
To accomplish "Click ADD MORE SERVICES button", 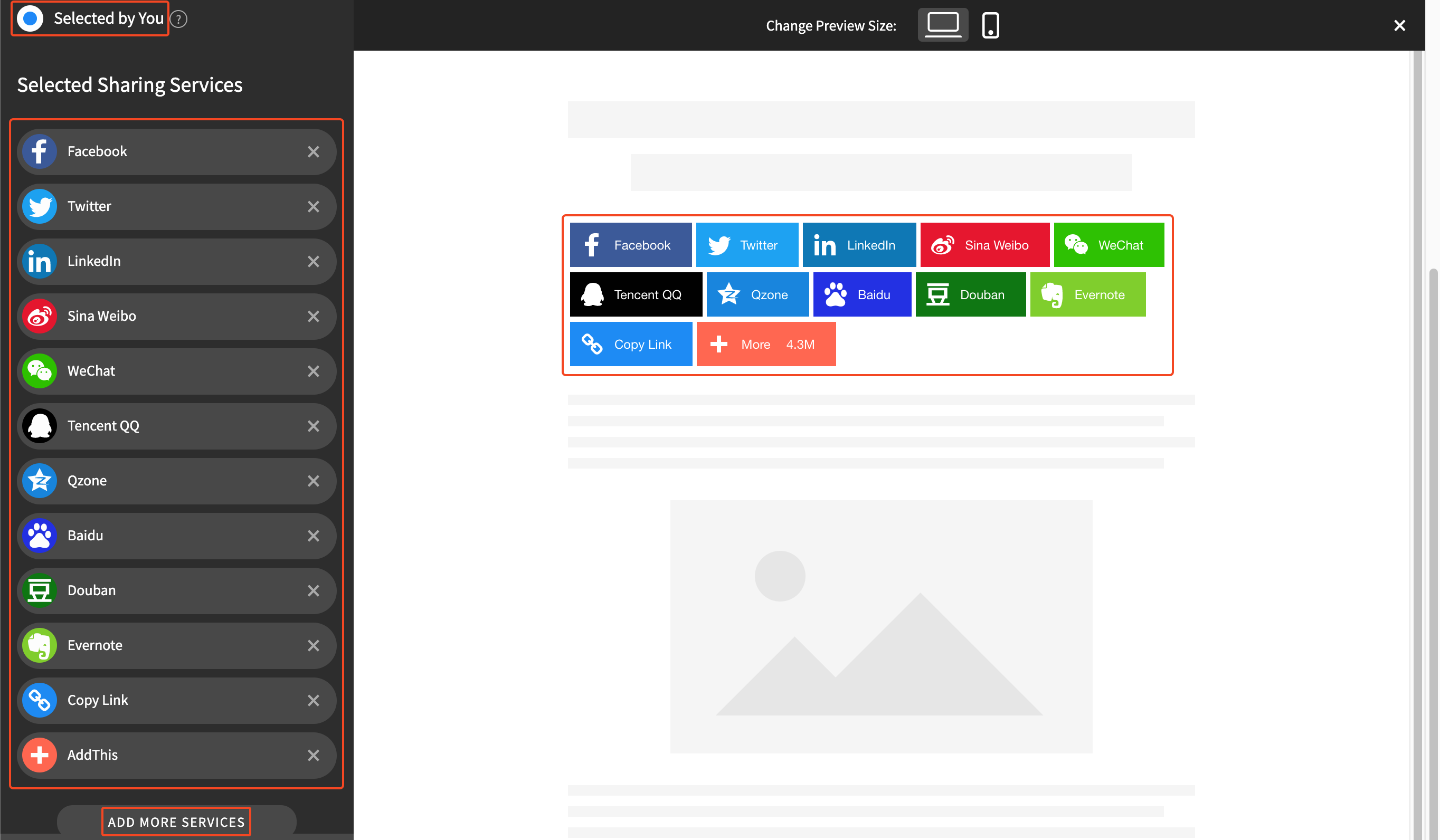I will click(x=176, y=821).
